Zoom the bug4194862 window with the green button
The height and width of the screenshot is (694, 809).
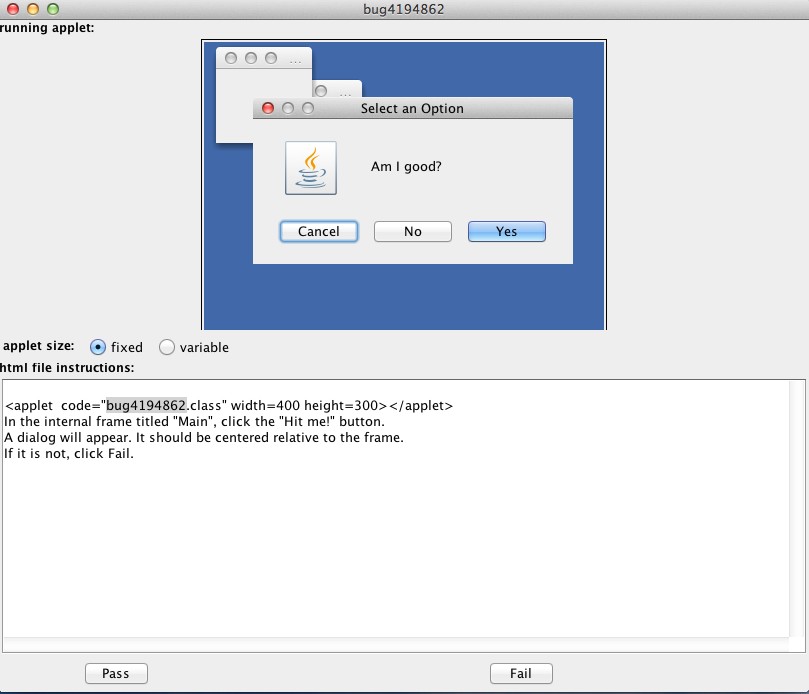pos(53,9)
